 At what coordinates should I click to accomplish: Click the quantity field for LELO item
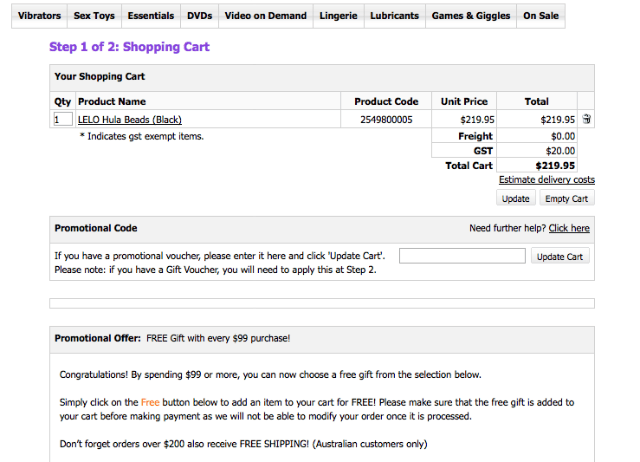pyautogui.click(x=63, y=120)
